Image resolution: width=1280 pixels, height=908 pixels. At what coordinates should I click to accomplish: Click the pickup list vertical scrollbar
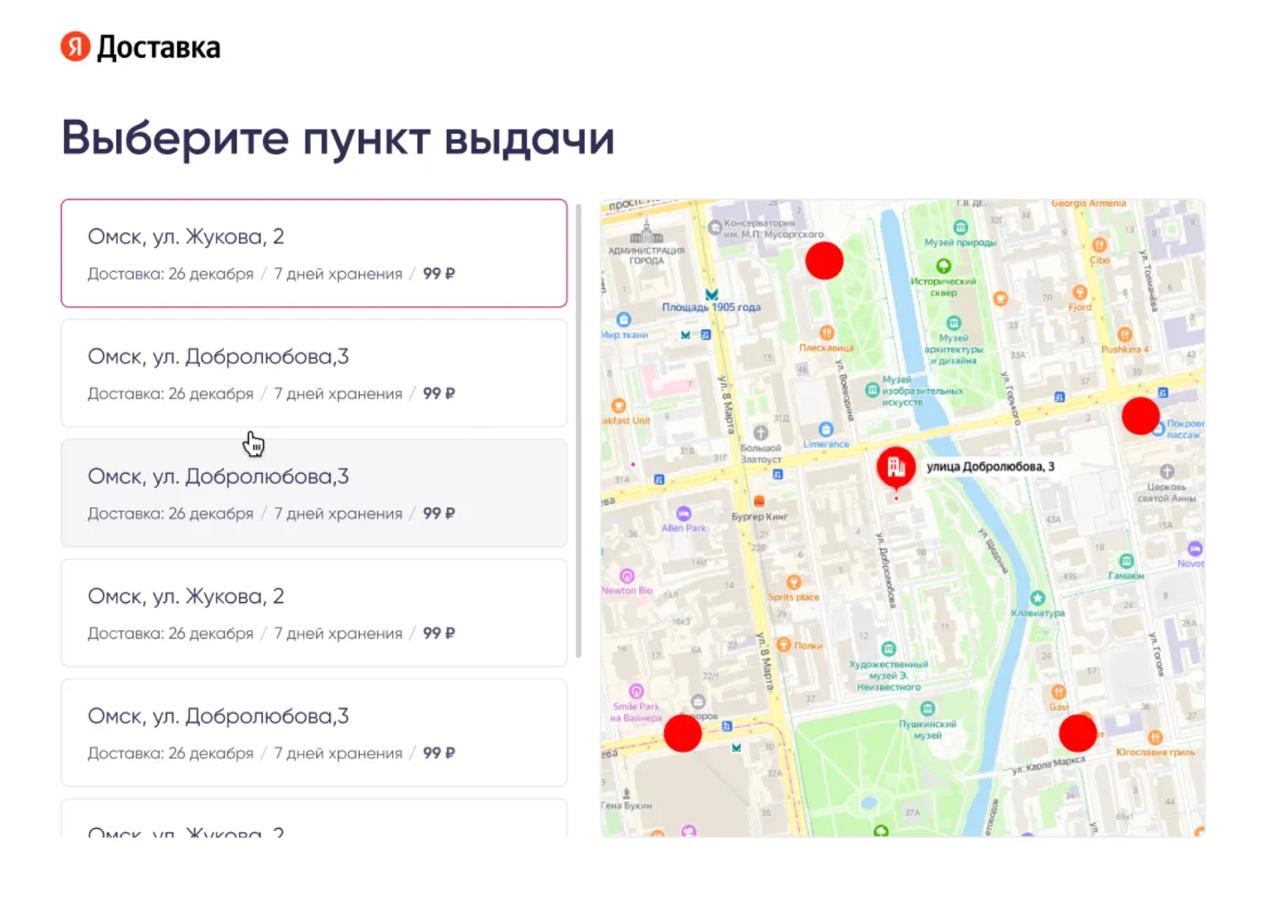(579, 431)
